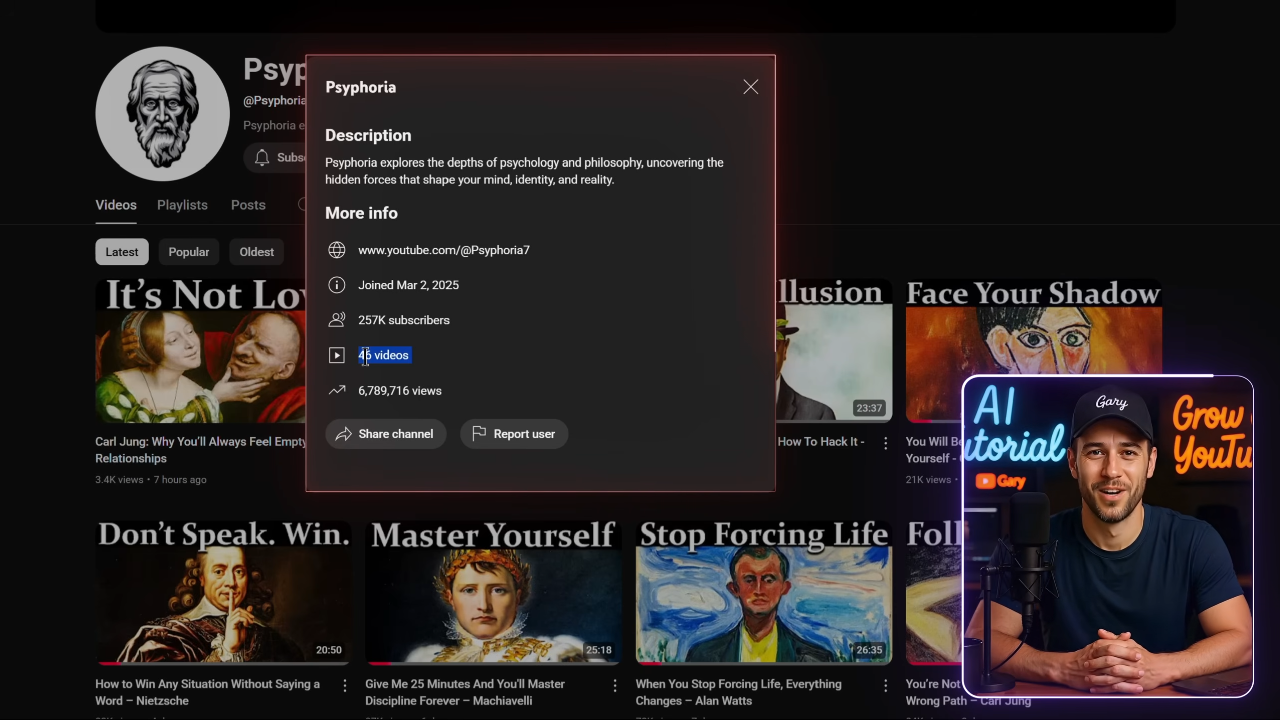
Task: Open Give Me 25 Minutes video title
Action: pyautogui.click(x=465, y=692)
